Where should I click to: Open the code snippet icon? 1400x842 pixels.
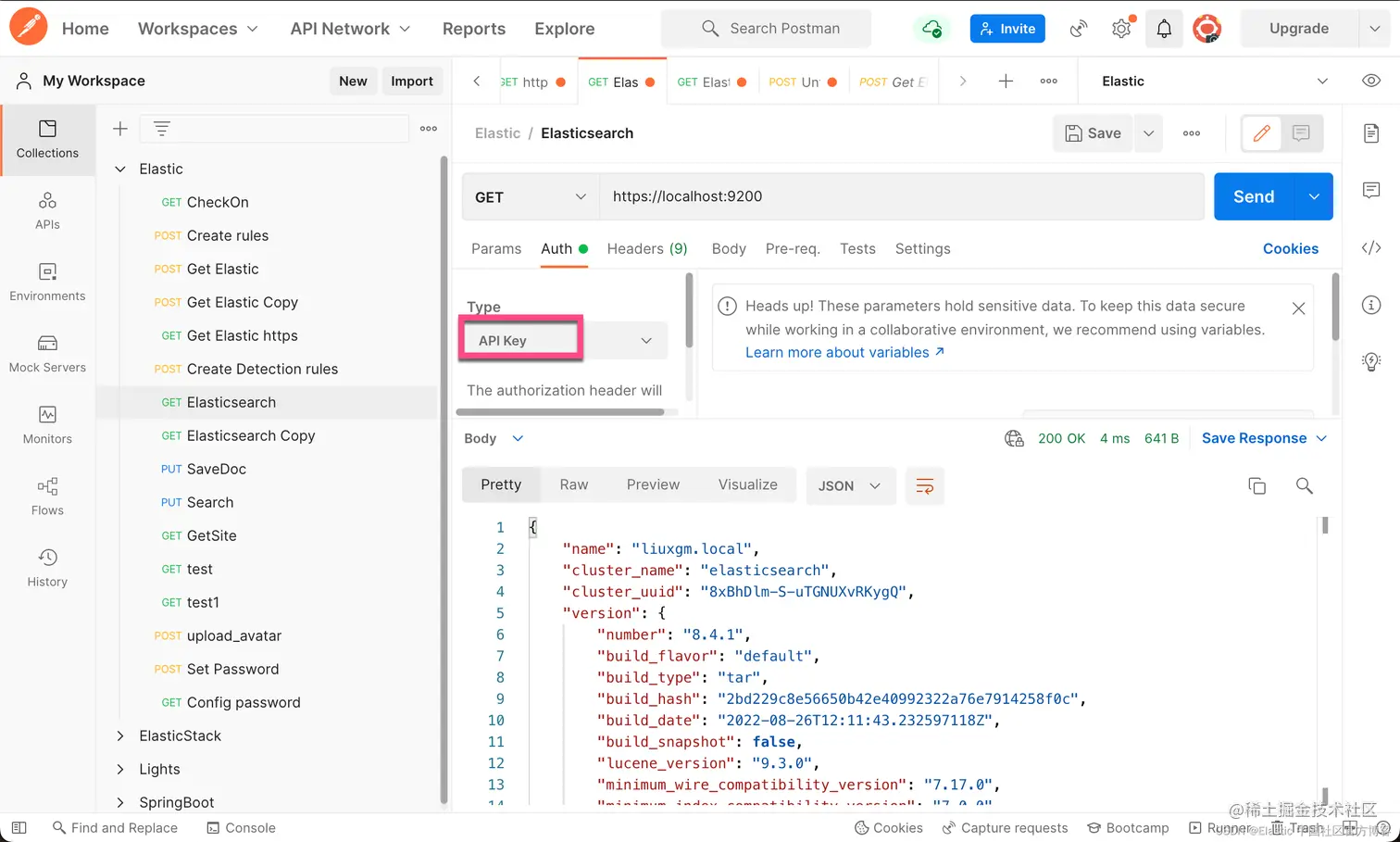click(1371, 247)
